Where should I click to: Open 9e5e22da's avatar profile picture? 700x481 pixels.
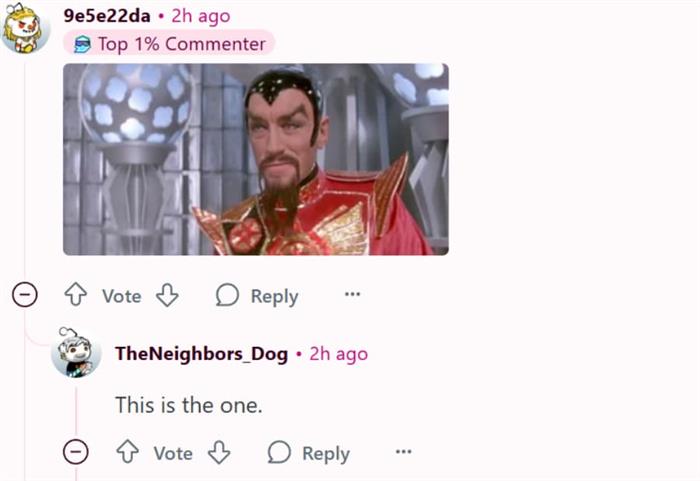tap(25, 28)
